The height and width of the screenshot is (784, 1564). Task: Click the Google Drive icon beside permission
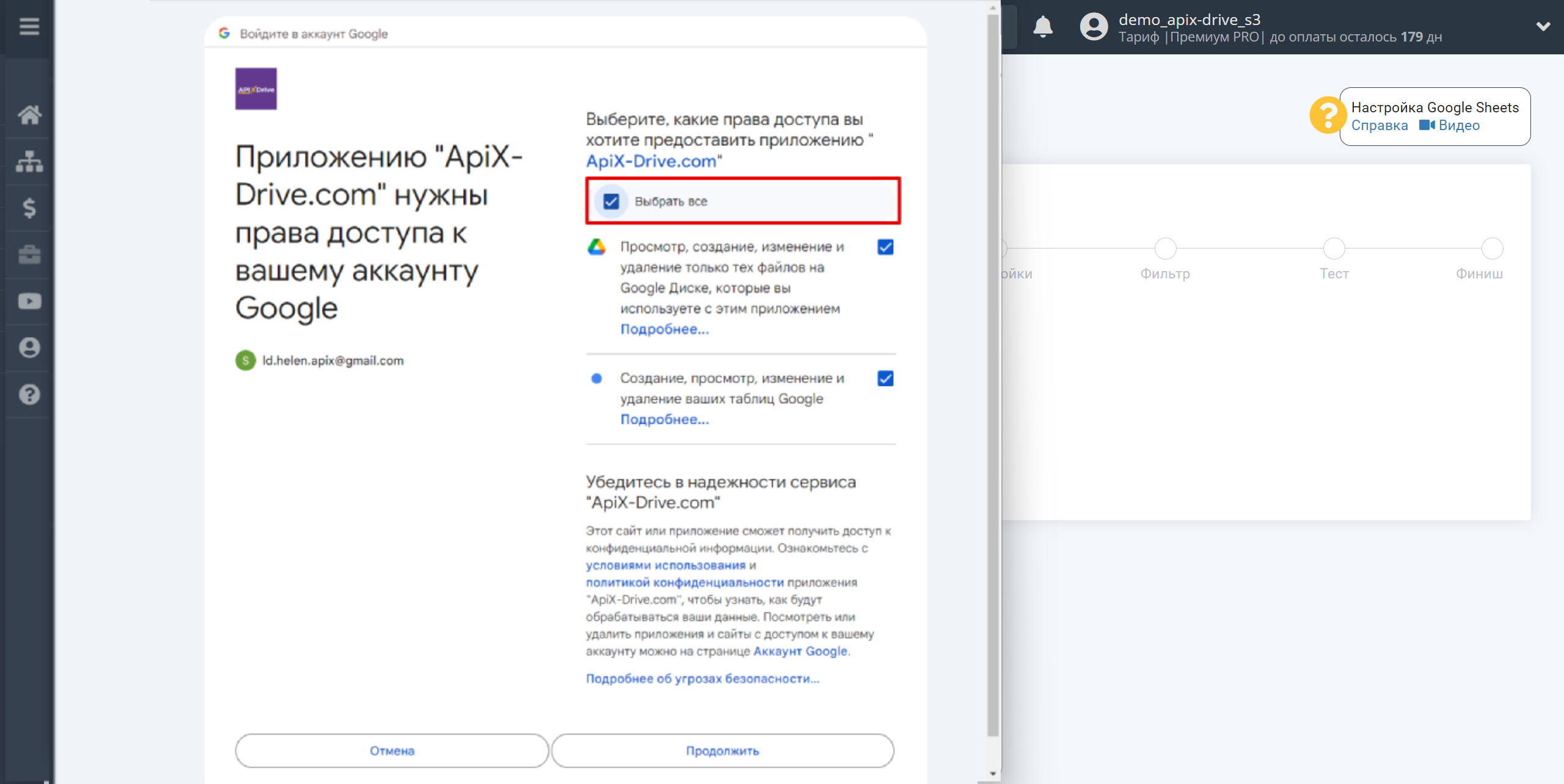(596, 247)
